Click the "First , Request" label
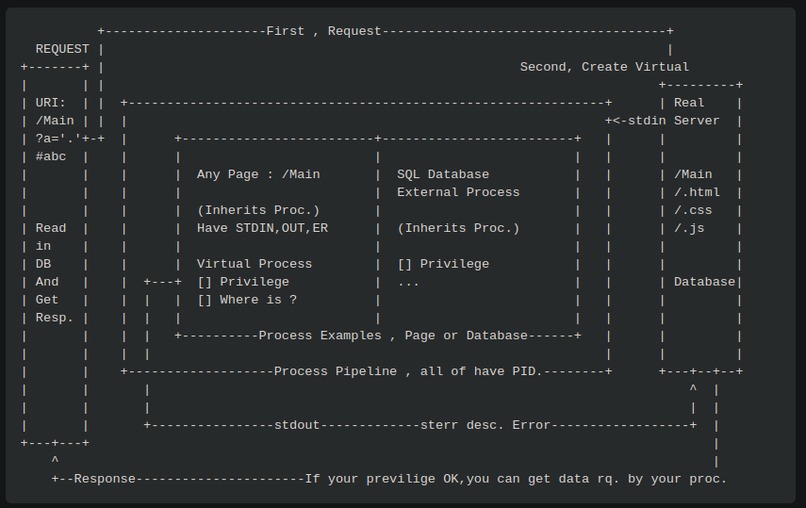 323,31
